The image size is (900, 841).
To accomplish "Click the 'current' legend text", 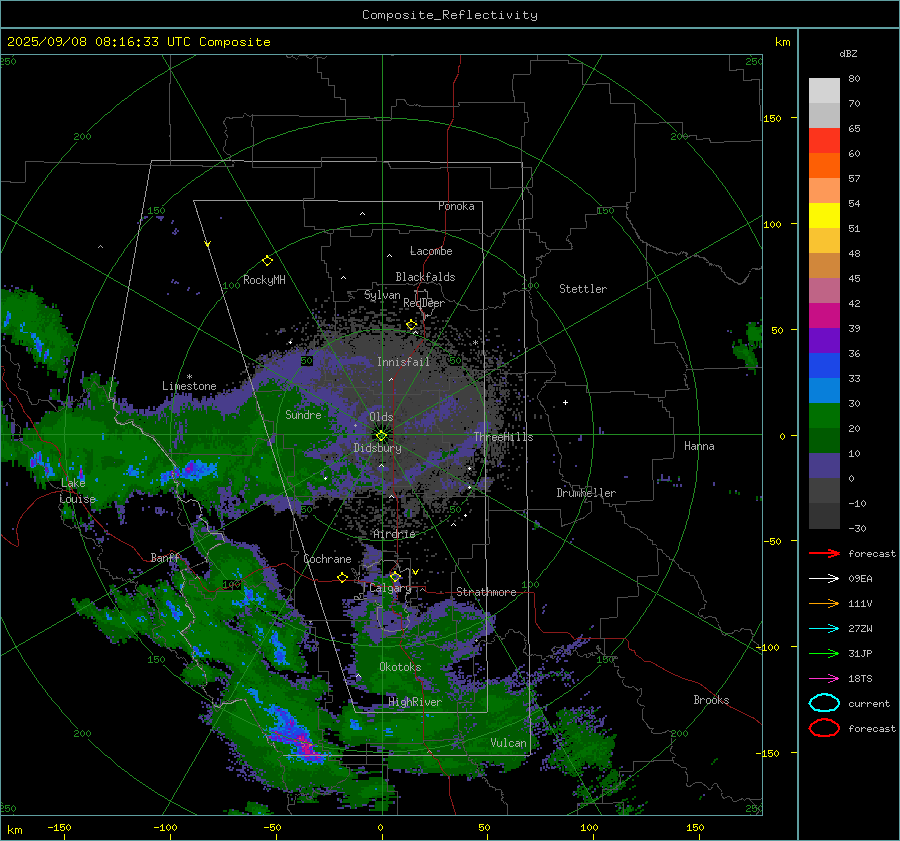I will [868, 703].
